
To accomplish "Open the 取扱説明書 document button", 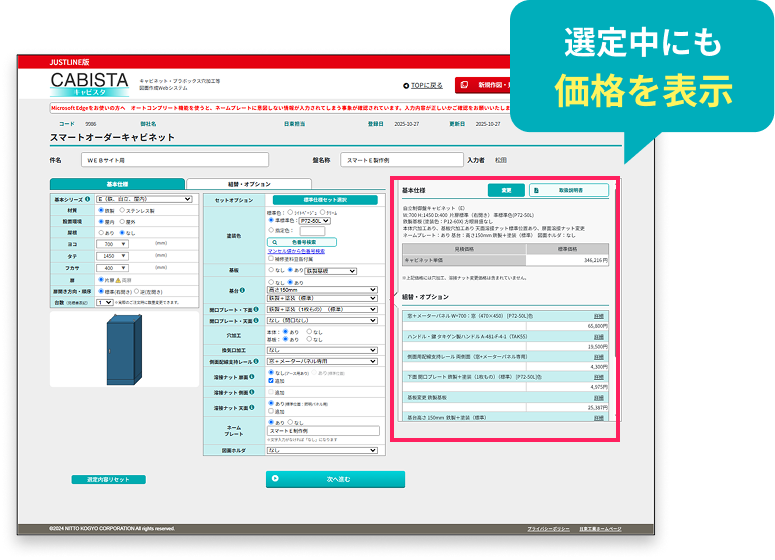I will tap(569, 190).
